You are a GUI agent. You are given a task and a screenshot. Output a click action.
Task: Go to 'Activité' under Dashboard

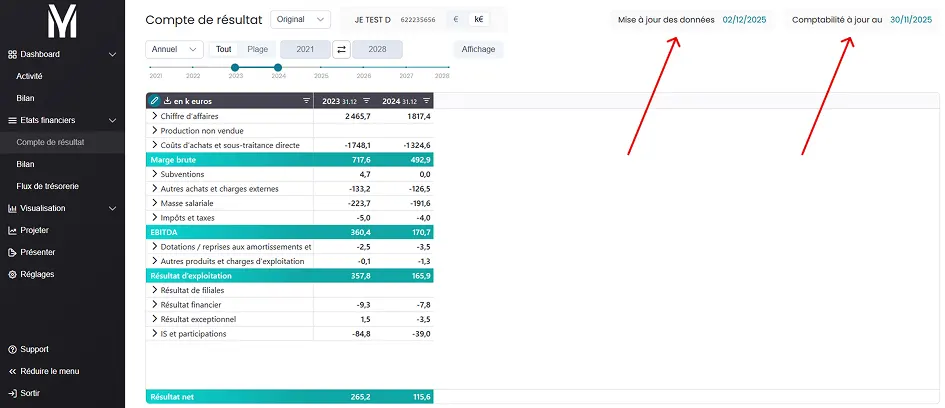tap(30, 76)
